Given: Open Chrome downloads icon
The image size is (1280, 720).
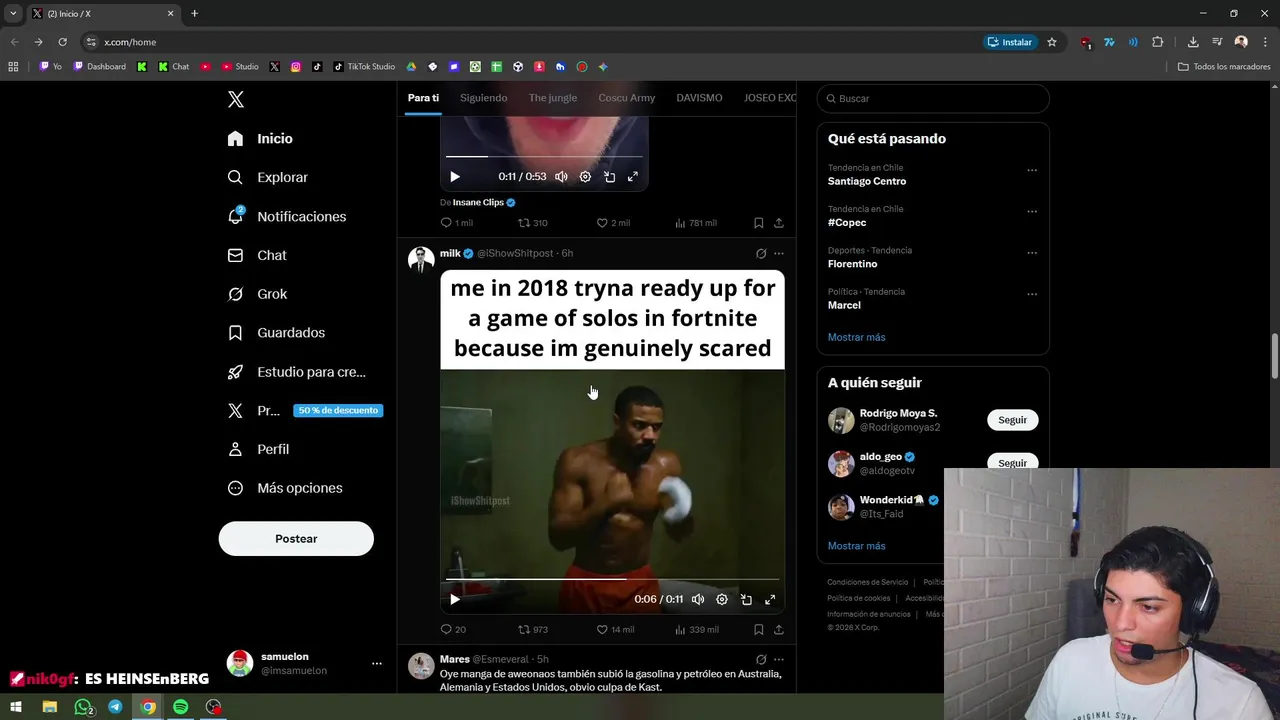Looking at the screenshot, I should pyautogui.click(x=1193, y=42).
